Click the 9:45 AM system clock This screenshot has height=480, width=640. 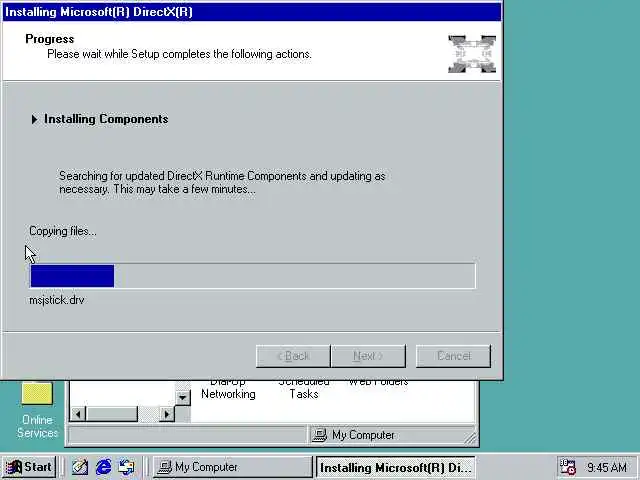tap(607, 467)
